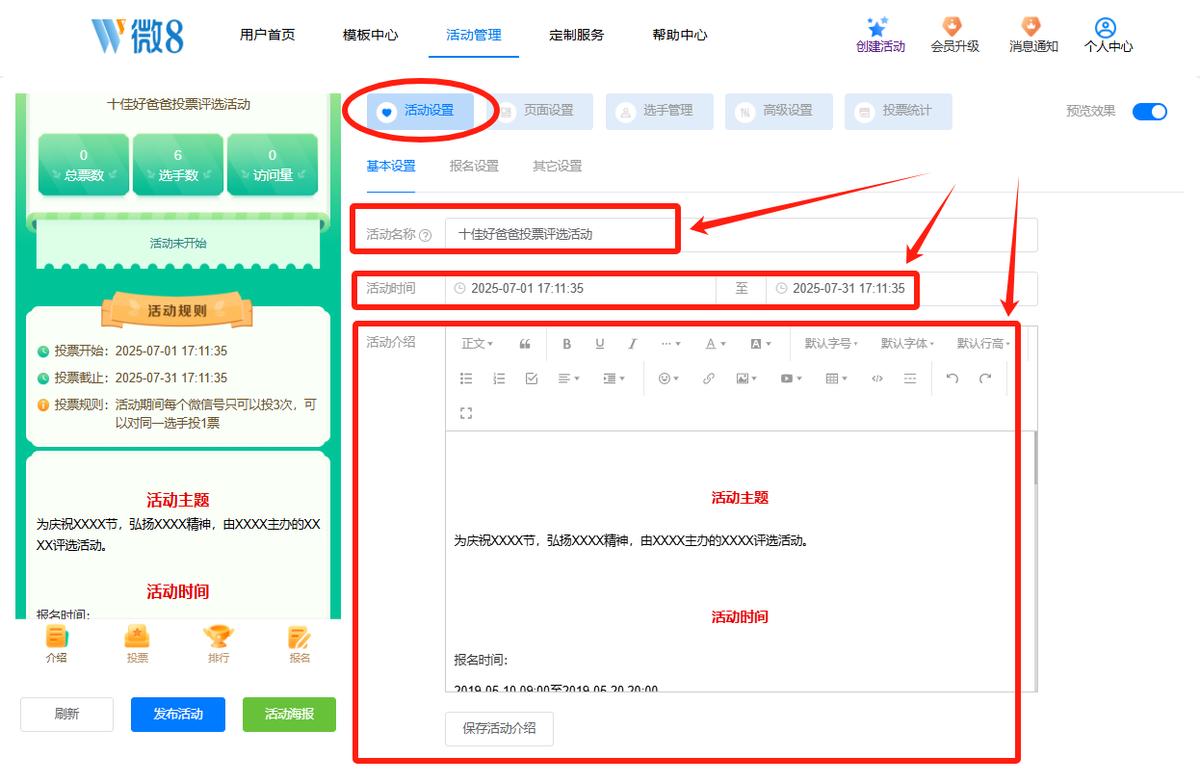Insert a horizontal divider line
The width and height of the screenshot is (1200, 782).
point(910,379)
